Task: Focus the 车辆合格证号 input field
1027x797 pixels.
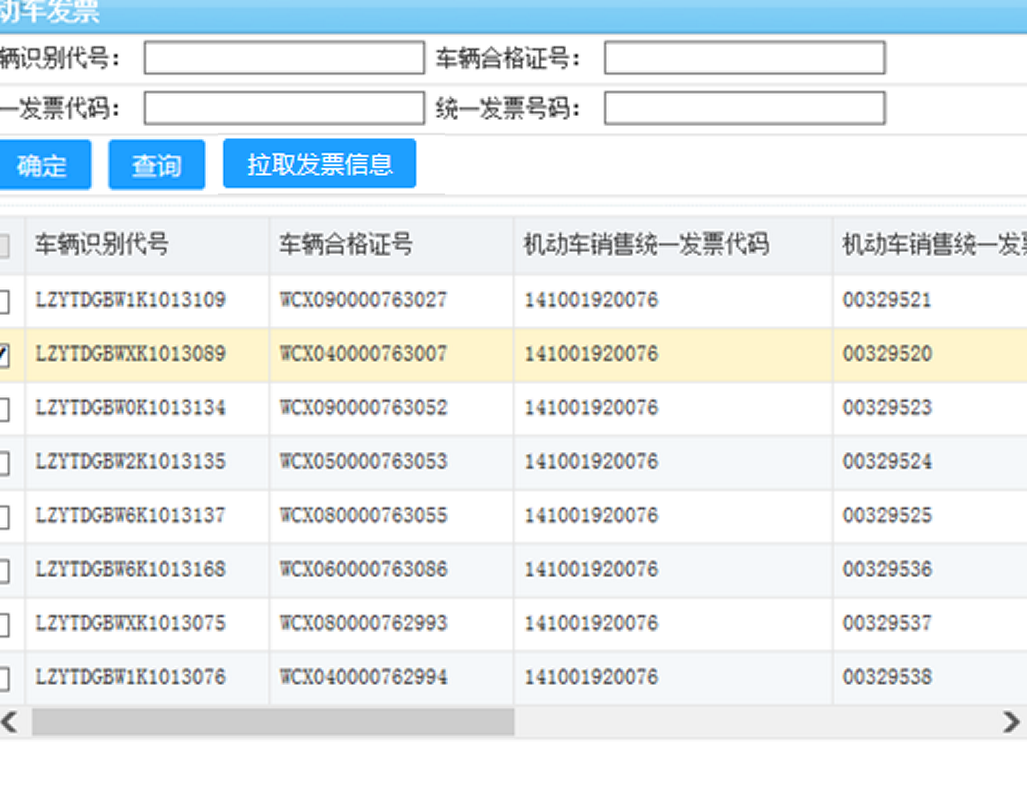Action: point(744,58)
